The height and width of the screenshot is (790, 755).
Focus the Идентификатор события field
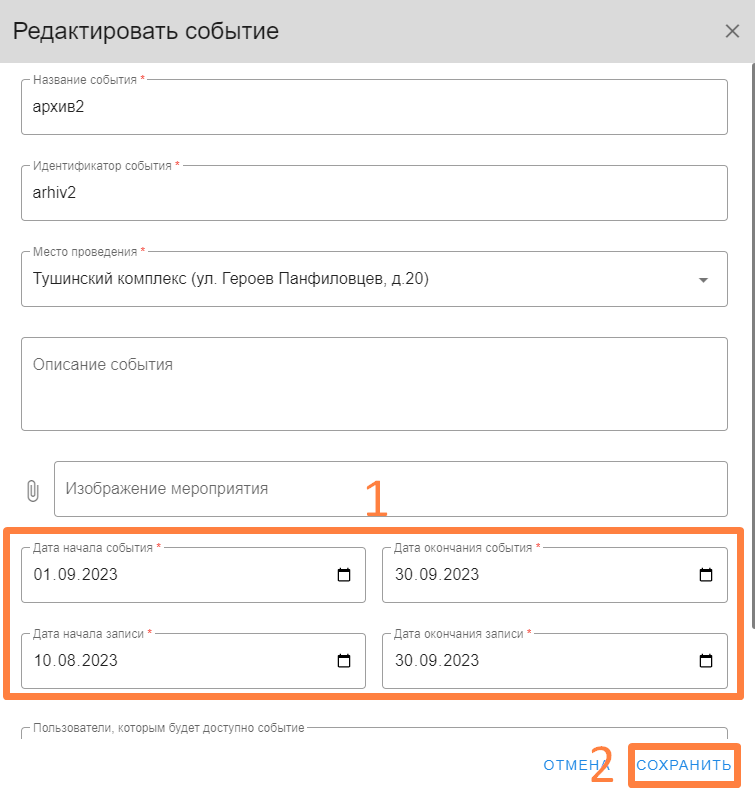coord(374,193)
